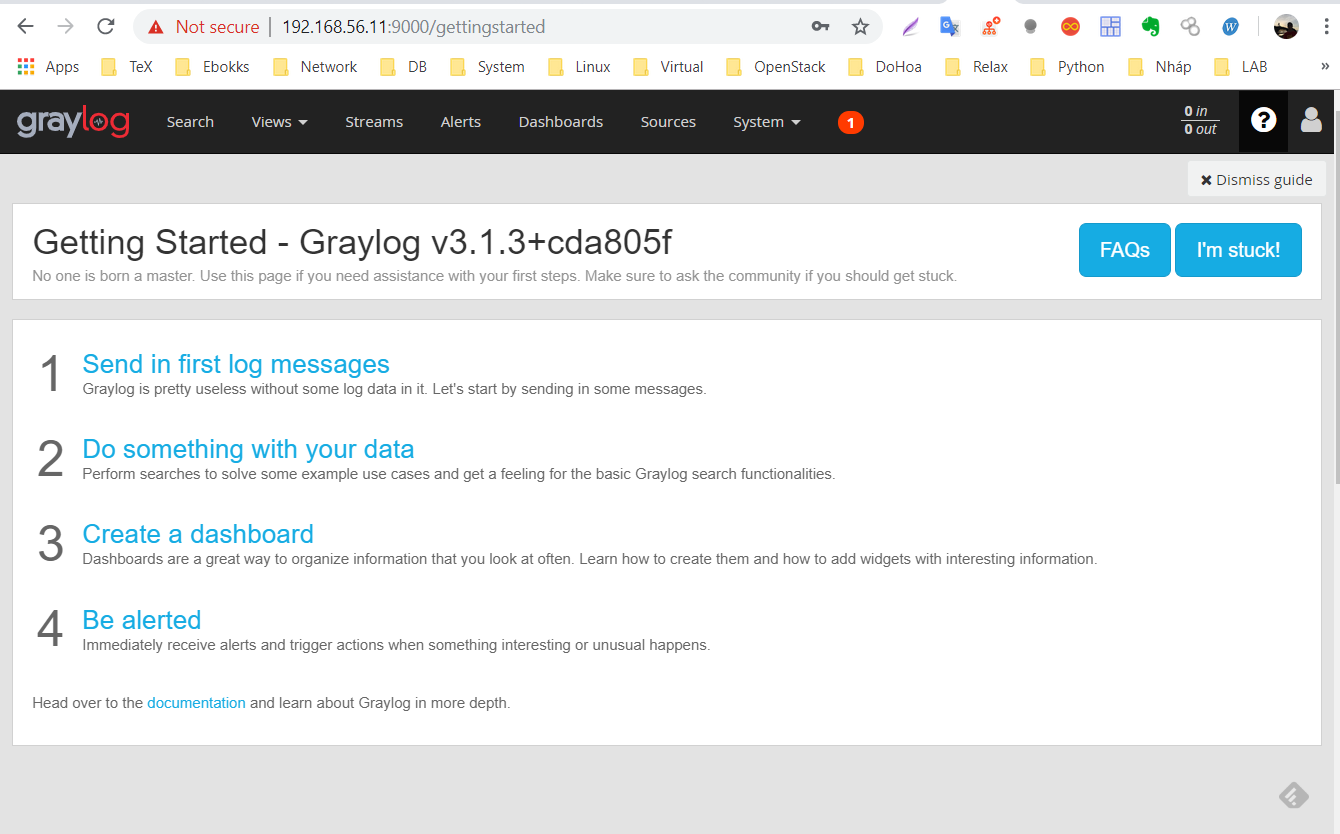Image resolution: width=1340 pixels, height=834 pixels.
Task: Open the Network bookmark folder
Action: (x=314, y=67)
